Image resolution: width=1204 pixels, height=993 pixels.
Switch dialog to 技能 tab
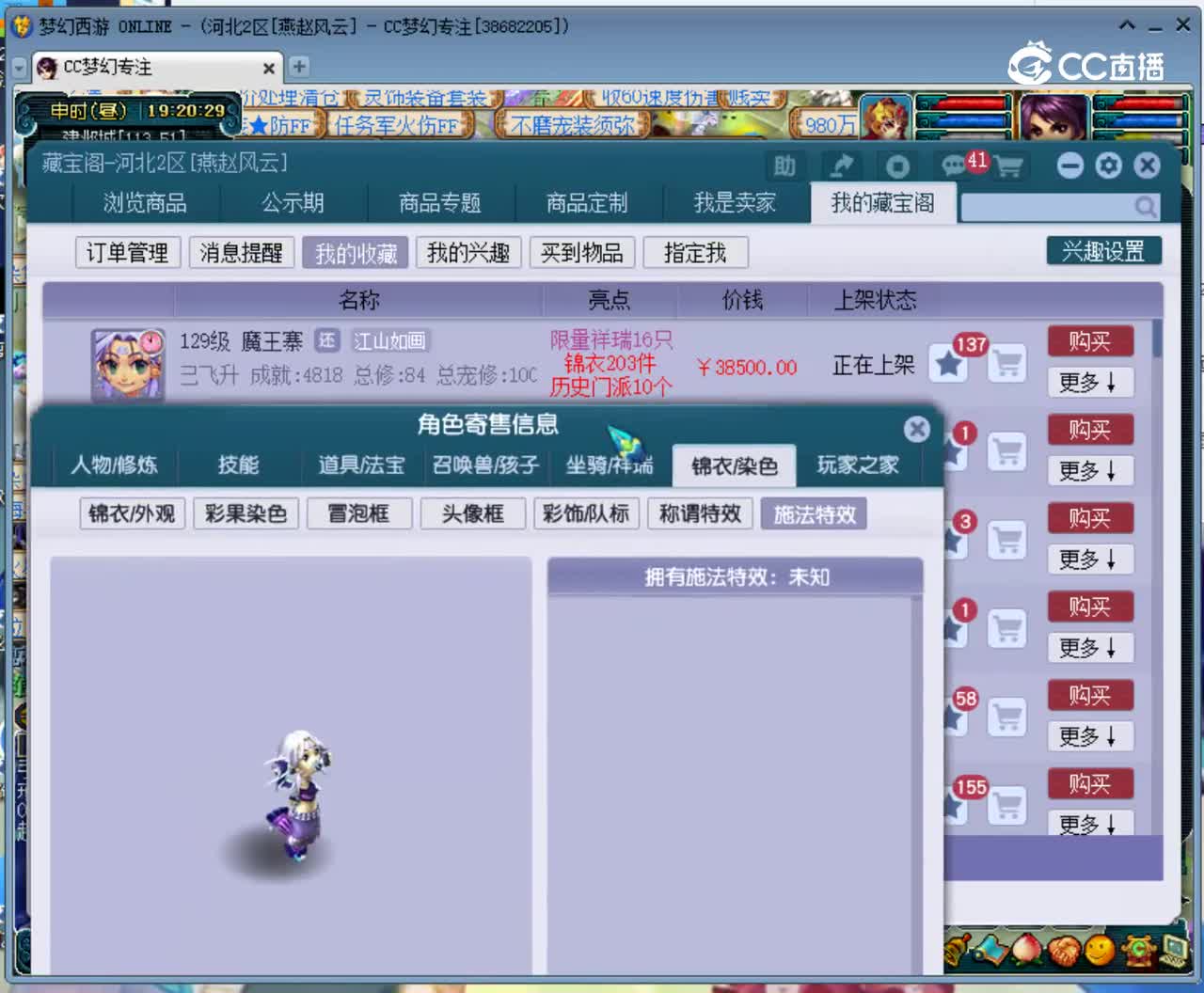(x=239, y=465)
